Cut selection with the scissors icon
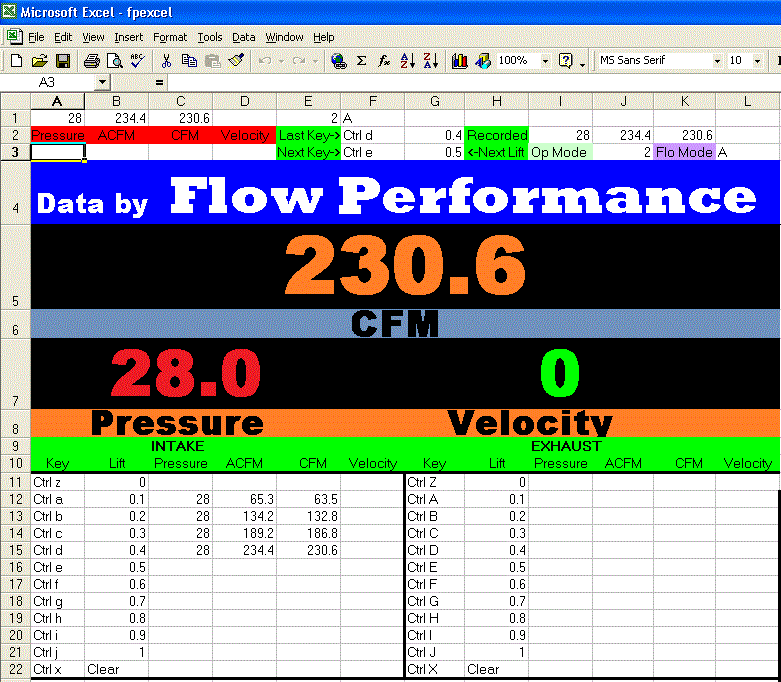 pyautogui.click(x=166, y=61)
